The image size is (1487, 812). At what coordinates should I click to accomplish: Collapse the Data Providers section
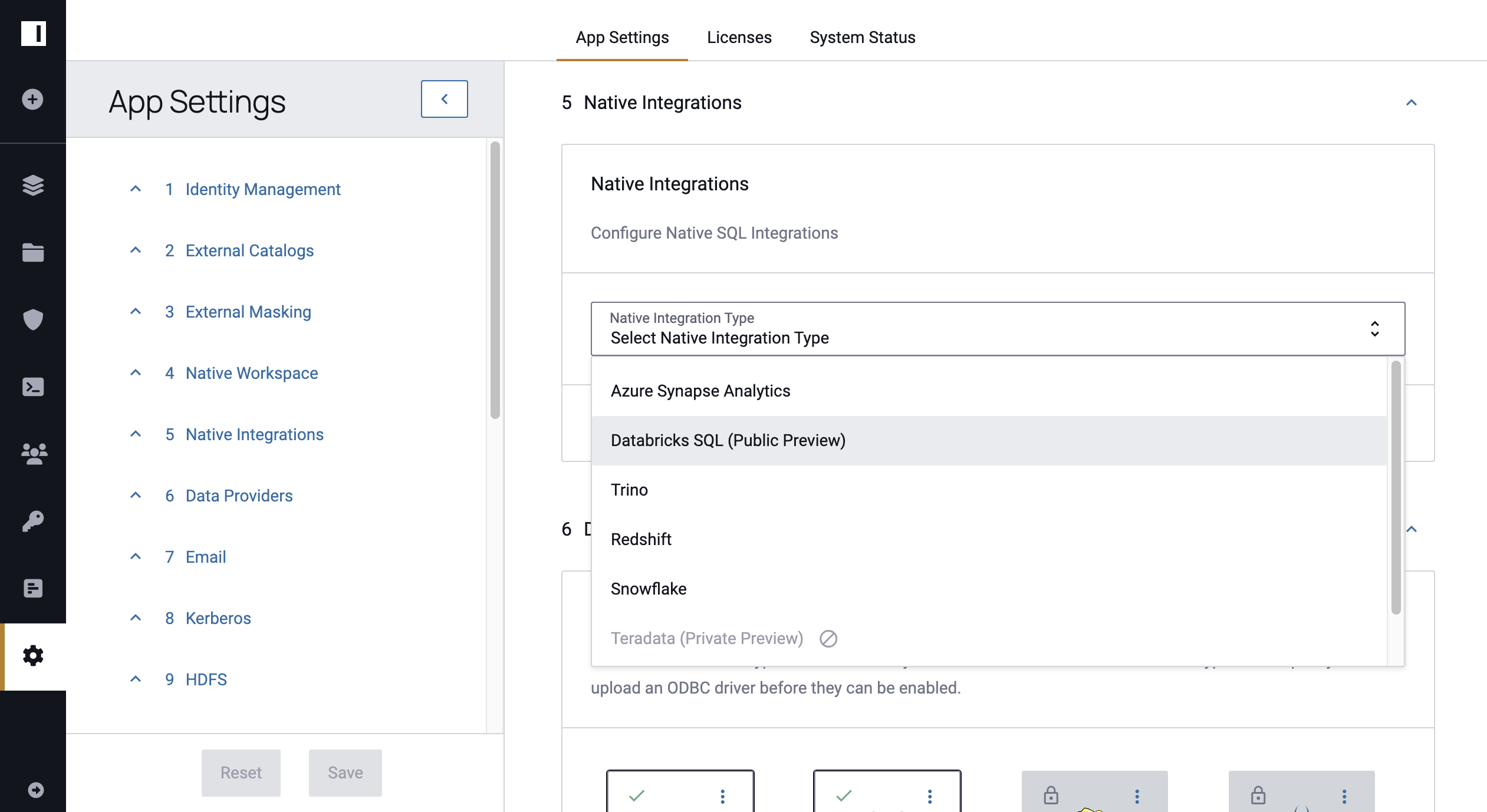137,495
